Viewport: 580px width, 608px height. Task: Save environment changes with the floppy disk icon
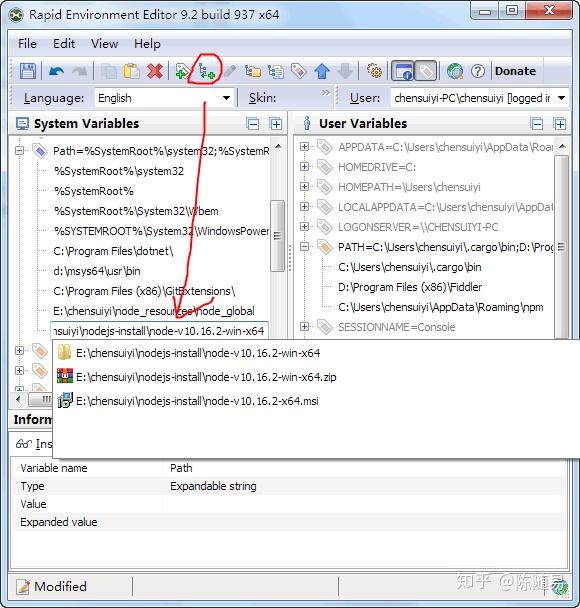pyautogui.click(x=28, y=71)
